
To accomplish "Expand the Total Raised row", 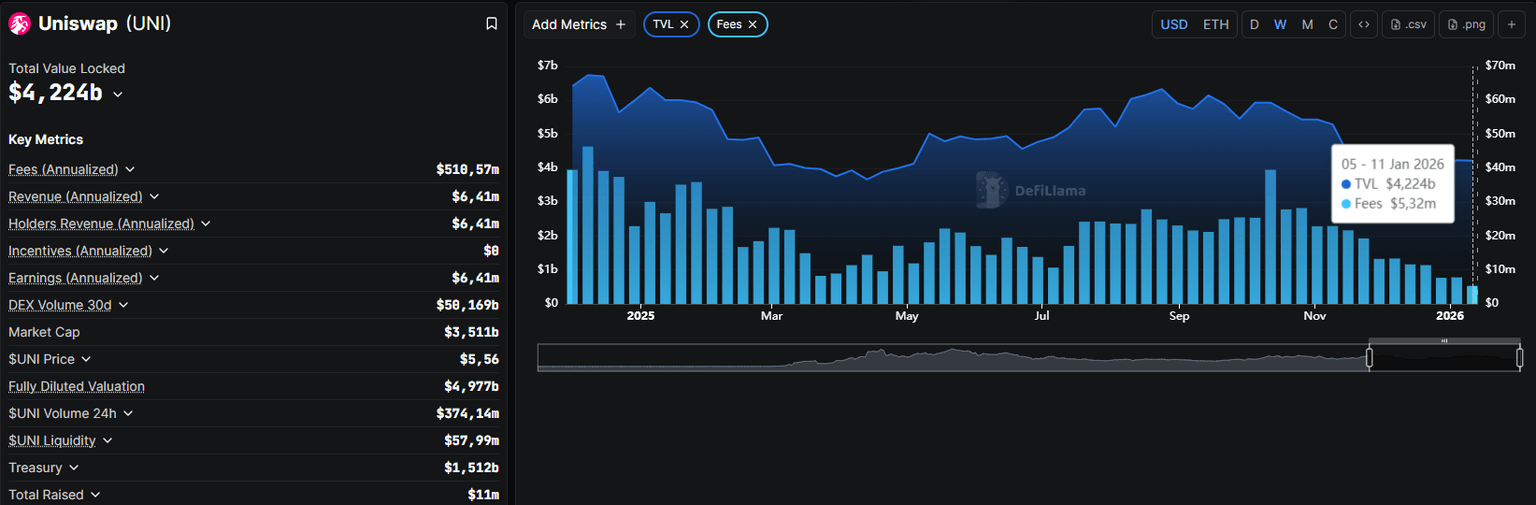I will [95, 495].
